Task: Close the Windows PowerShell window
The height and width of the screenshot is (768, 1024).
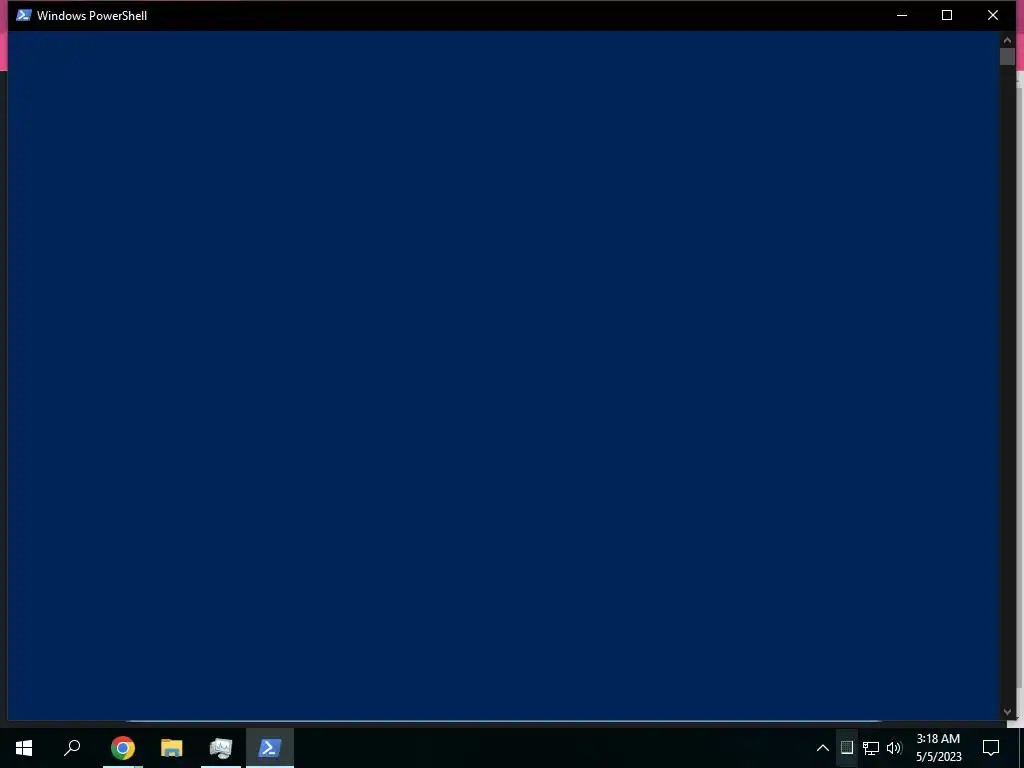Action: click(993, 15)
